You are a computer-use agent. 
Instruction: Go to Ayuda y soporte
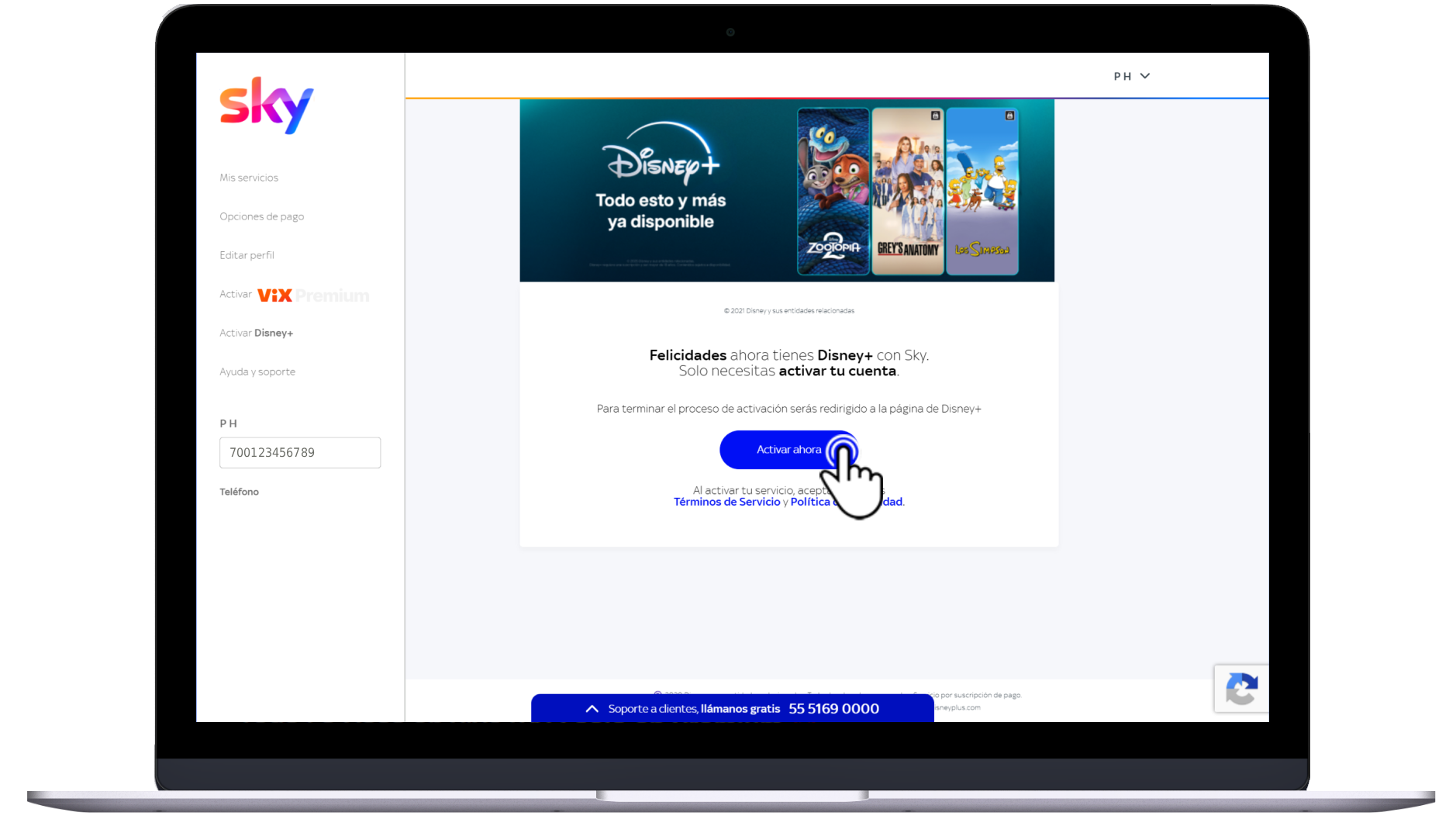click(257, 371)
